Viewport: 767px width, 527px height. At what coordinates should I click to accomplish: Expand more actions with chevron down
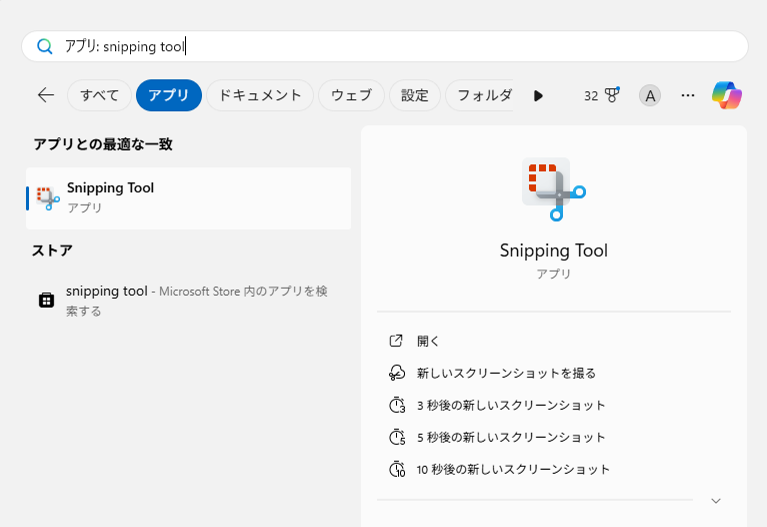click(x=715, y=500)
